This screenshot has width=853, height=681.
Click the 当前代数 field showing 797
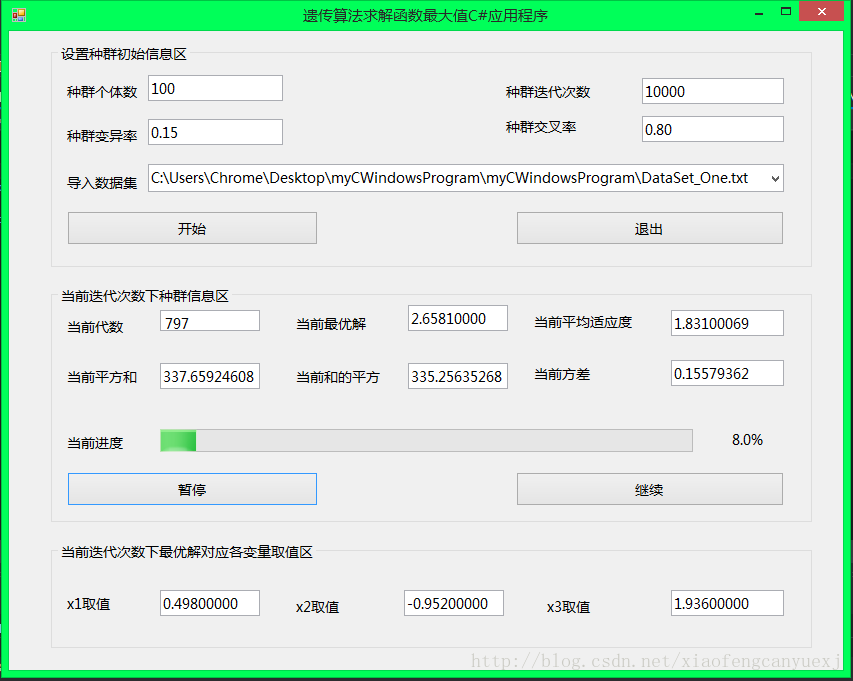209,321
